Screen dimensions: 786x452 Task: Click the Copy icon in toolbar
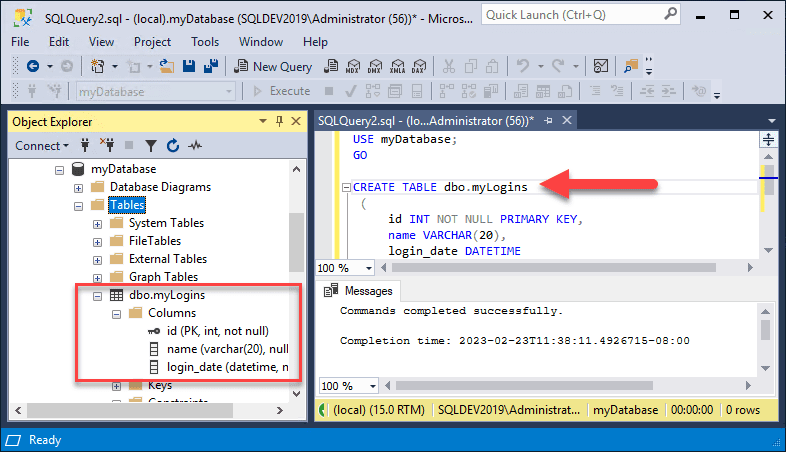click(x=471, y=66)
